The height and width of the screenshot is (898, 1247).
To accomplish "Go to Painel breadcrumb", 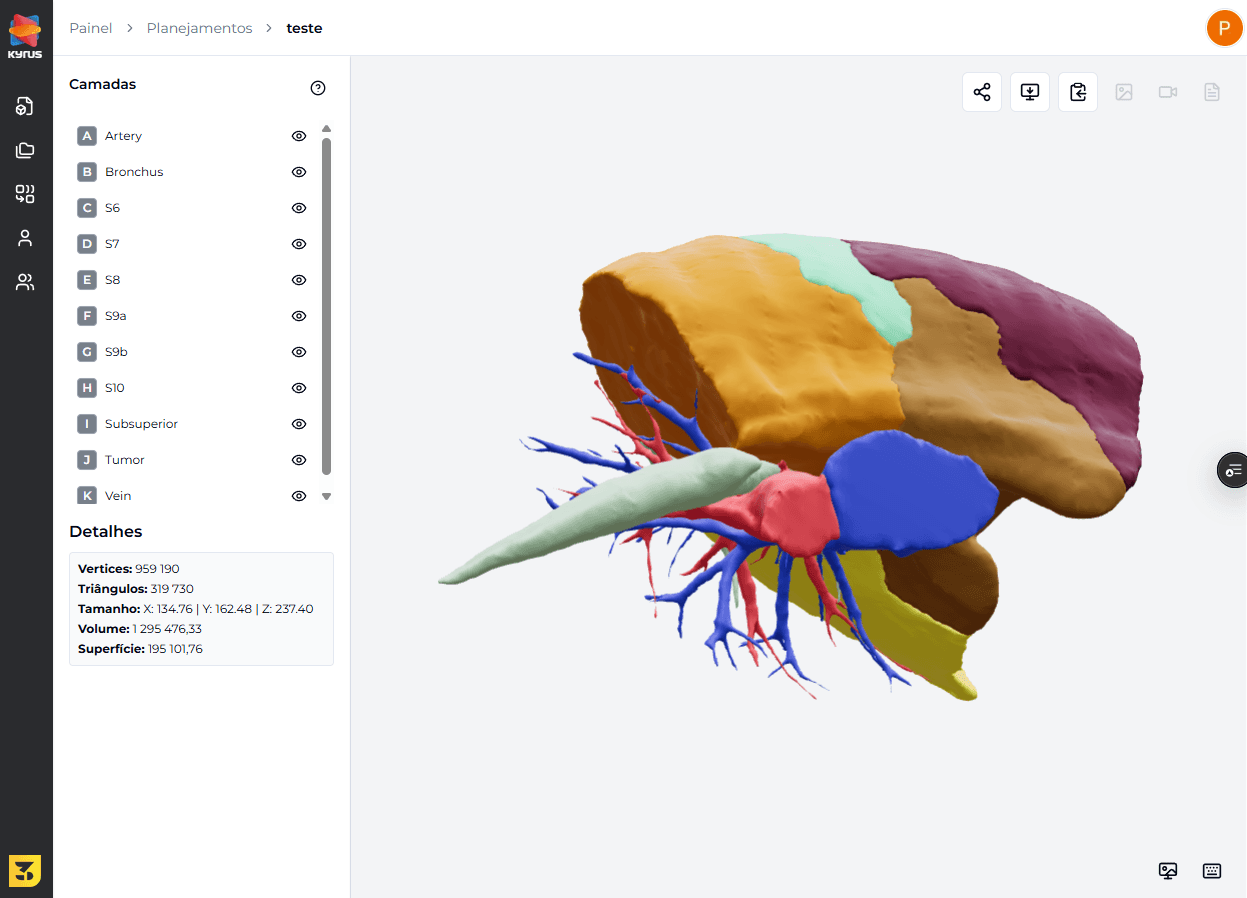I will [x=90, y=28].
